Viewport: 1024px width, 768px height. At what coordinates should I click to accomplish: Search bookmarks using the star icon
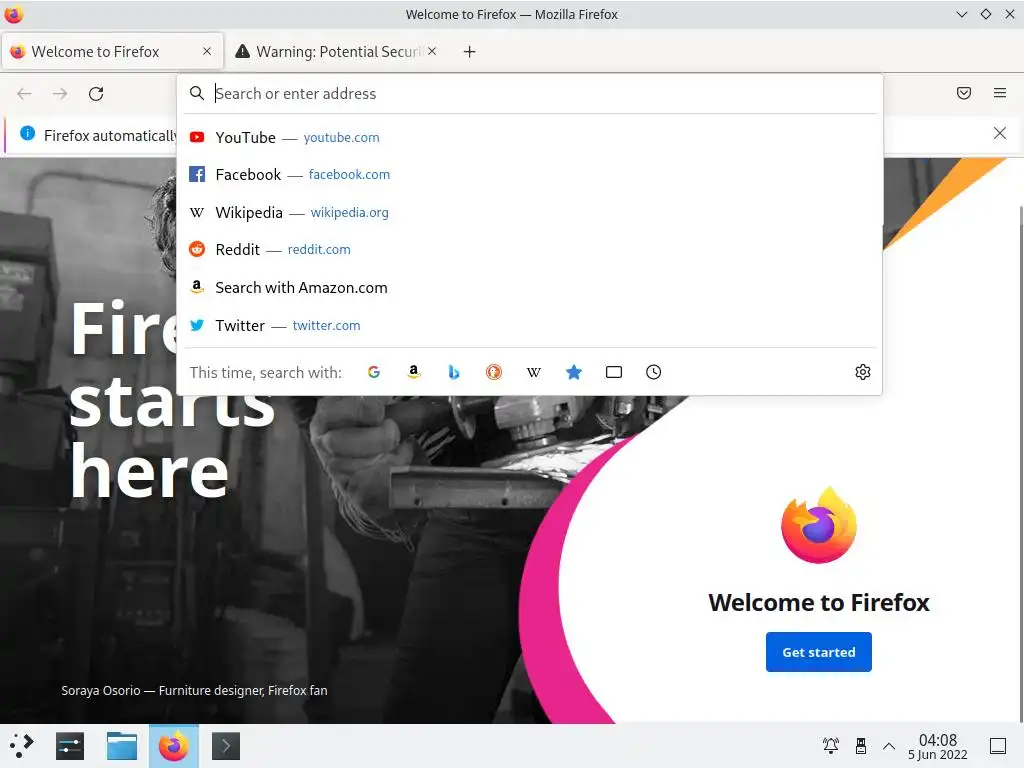pyautogui.click(x=573, y=372)
